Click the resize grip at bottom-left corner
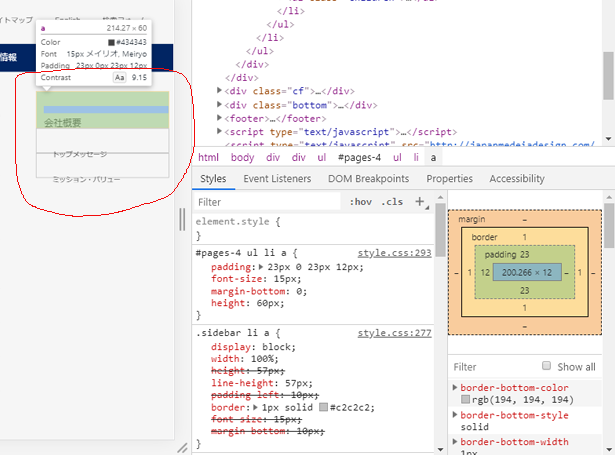Viewport: 615px width, 455px height. tap(182, 447)
